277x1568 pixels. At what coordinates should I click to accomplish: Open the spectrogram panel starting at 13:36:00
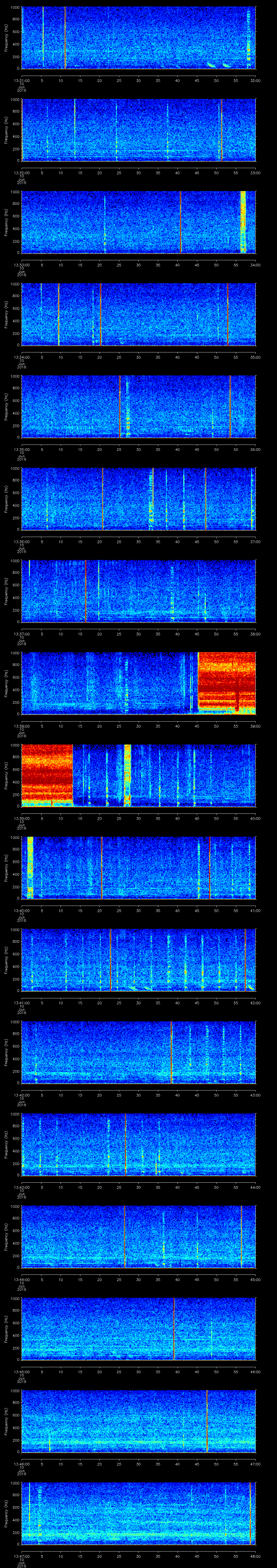[138, 499]
